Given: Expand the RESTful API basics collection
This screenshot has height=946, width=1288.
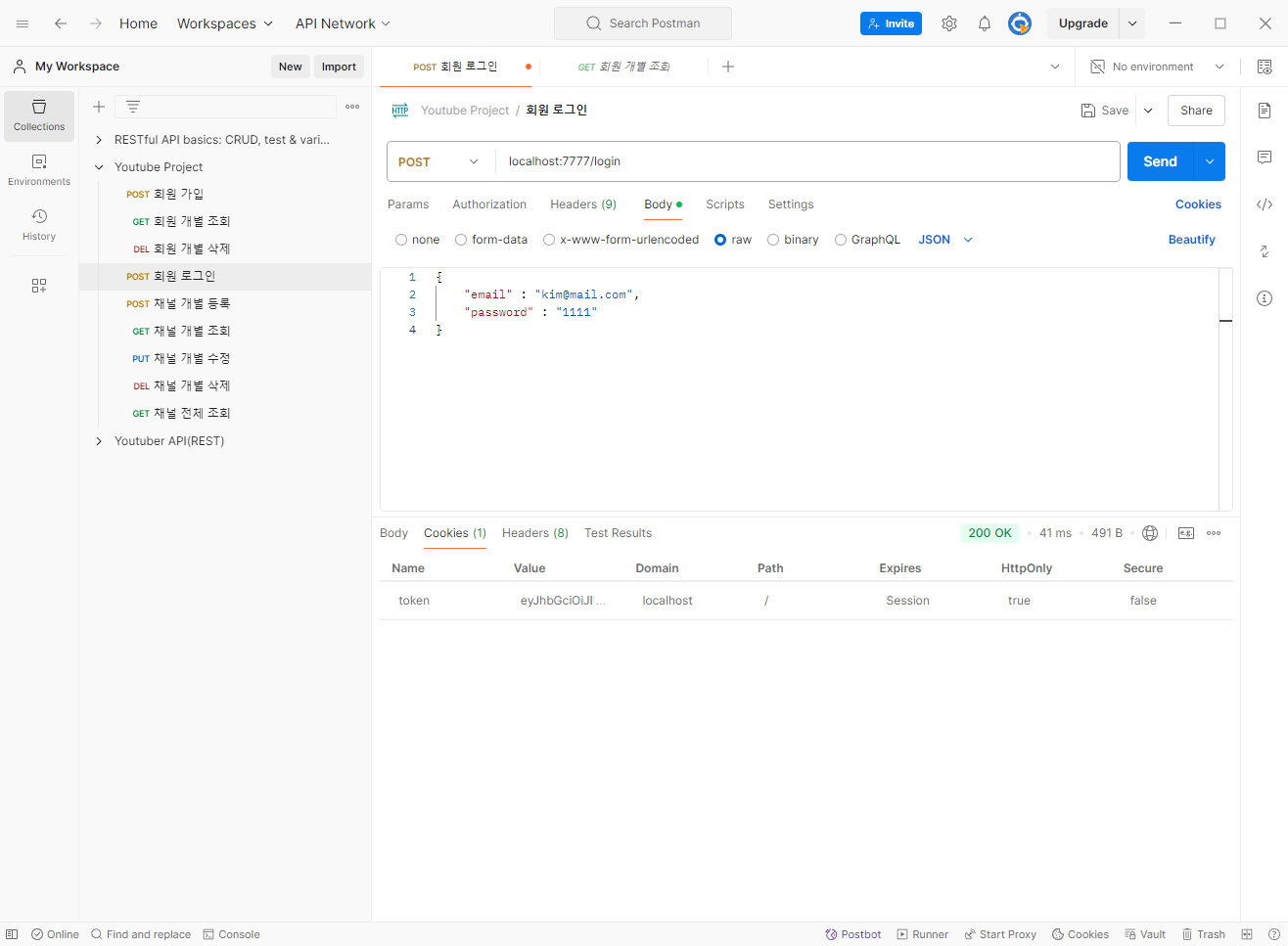Looking at the screenshot, I should [x=99, y=140].
